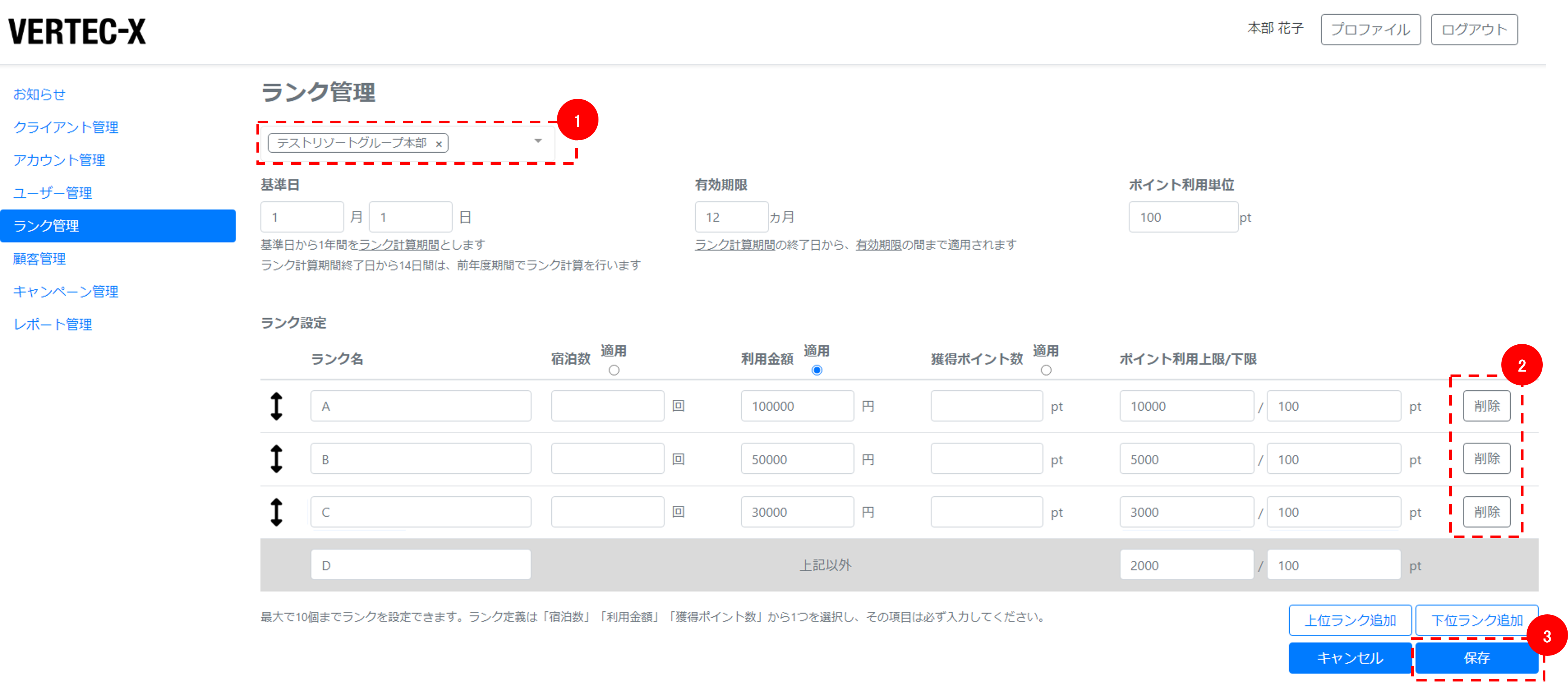Click the 獲得ポイント数 field for rank A
The height and width of the screenshot is (686, 1568).
987,406
